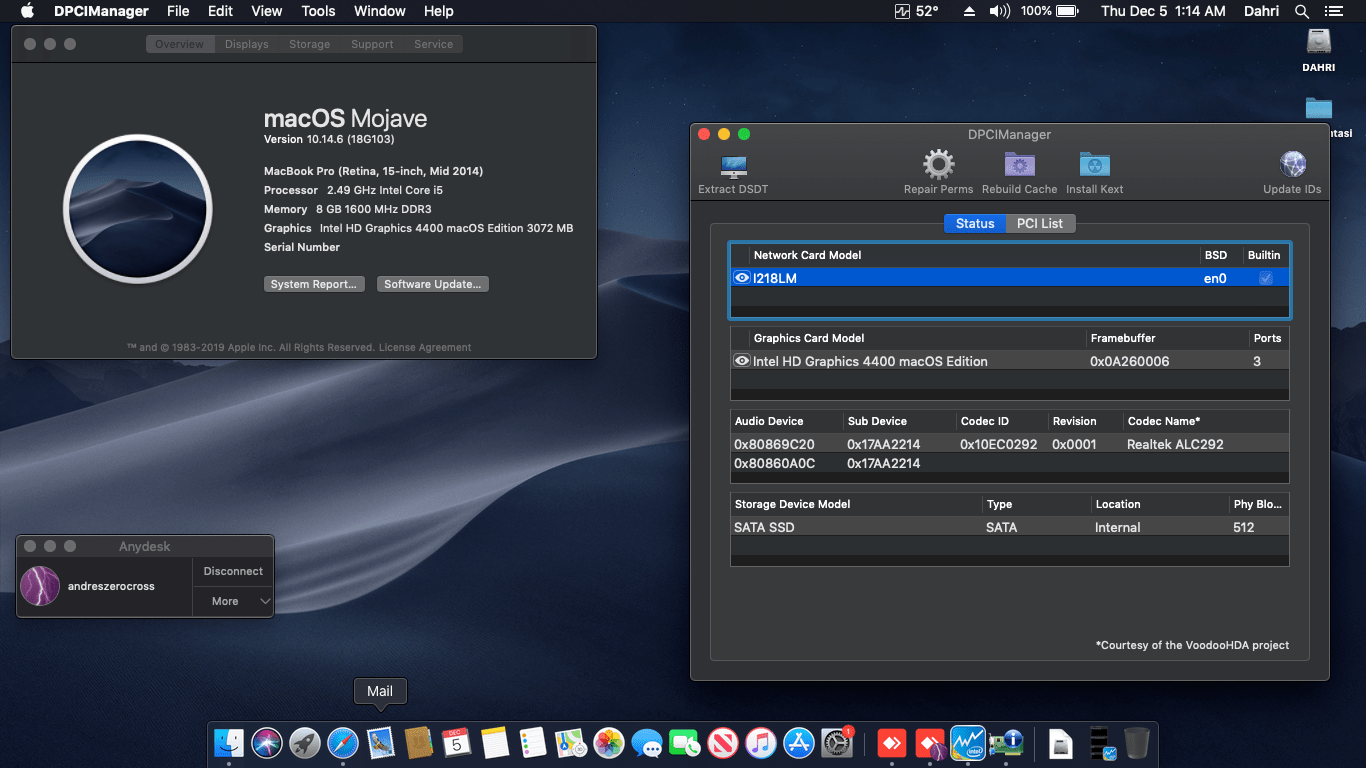Click the Disconnect button in Anydesk
1366x768 pixels.
232,571
